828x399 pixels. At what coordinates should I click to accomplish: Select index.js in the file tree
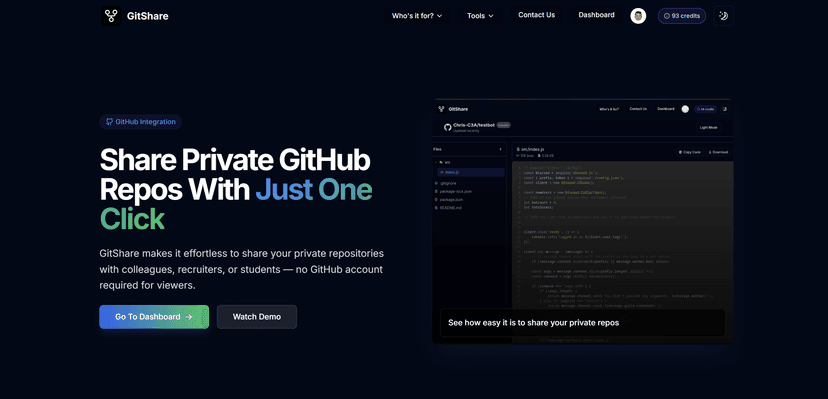[471, 173]
